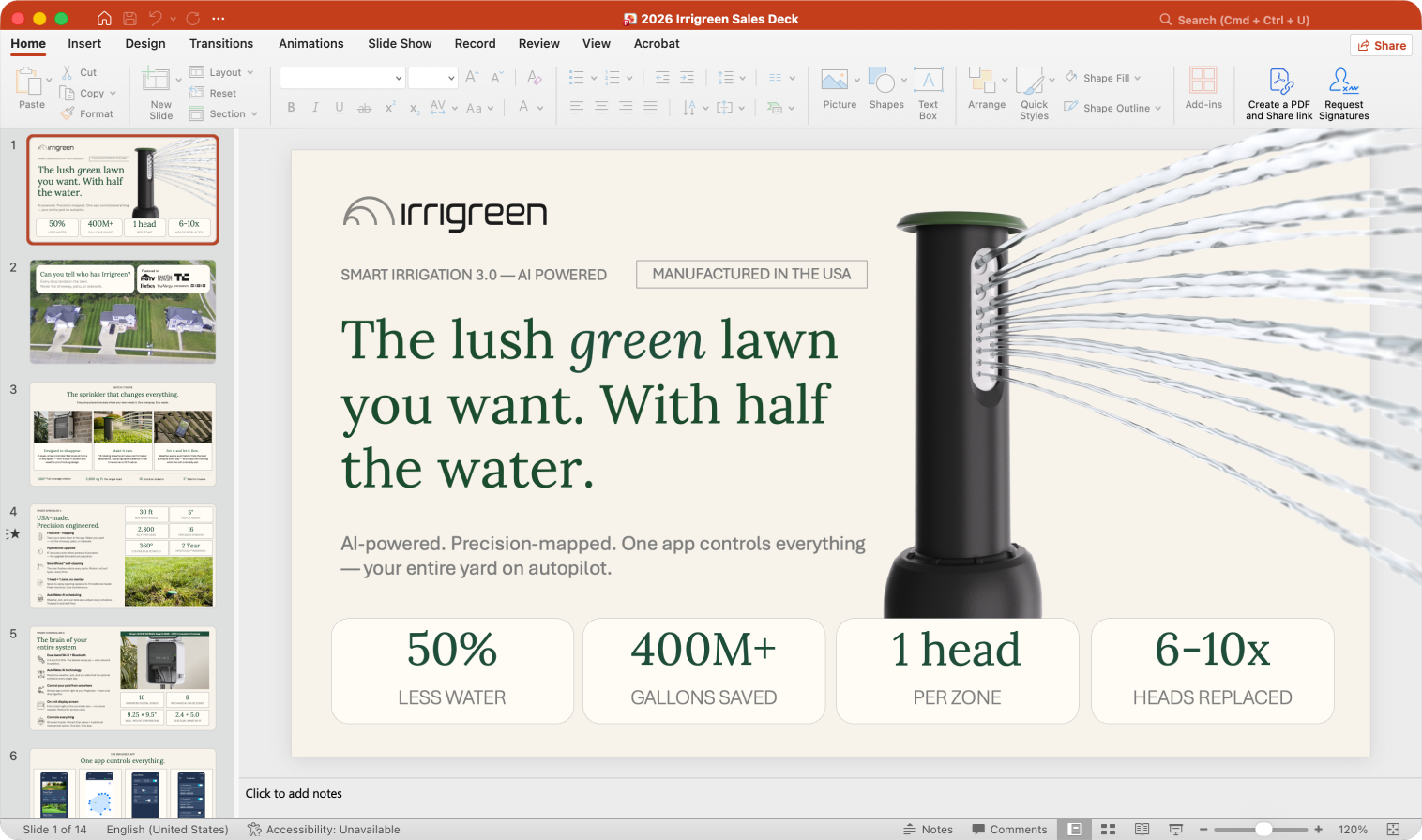Toggle Strikethrough formatting
The width and height of the screenshot is (1422, 840).
tap(365, 108)
